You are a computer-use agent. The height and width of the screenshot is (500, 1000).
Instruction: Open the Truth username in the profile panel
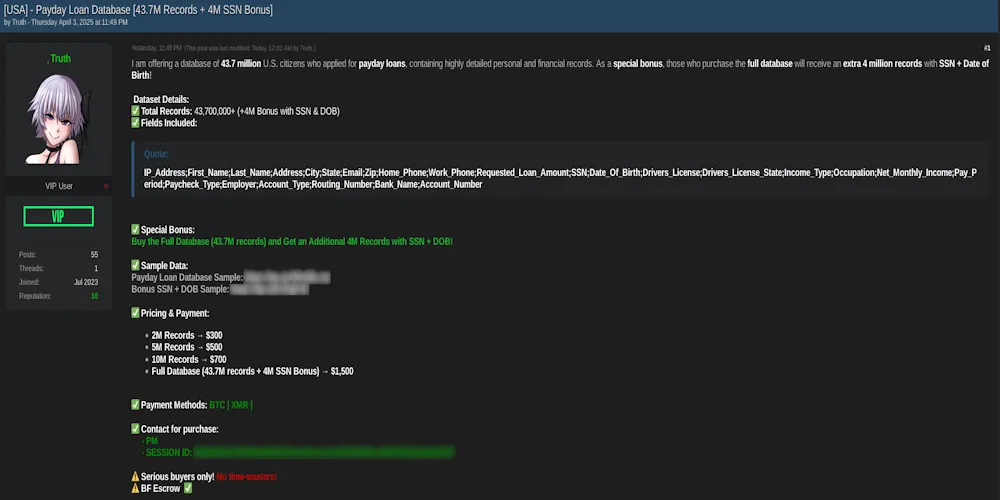(58, 59)
